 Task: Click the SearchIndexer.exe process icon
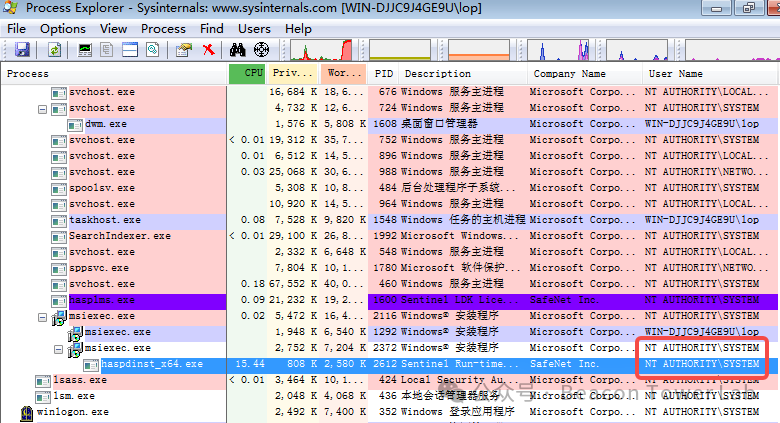(x=59, y=236)
